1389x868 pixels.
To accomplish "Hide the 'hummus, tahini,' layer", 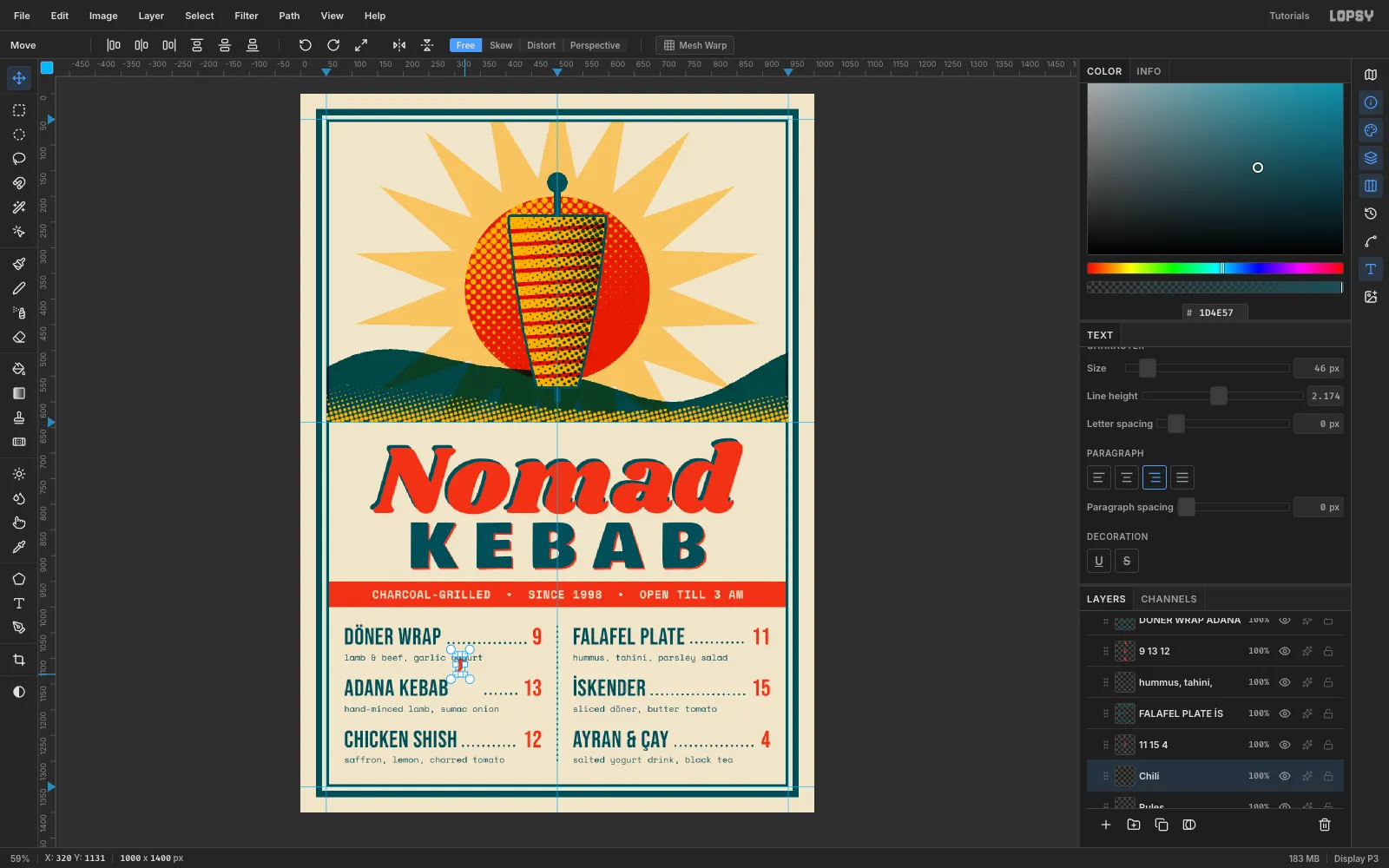I will [1285, 682].
